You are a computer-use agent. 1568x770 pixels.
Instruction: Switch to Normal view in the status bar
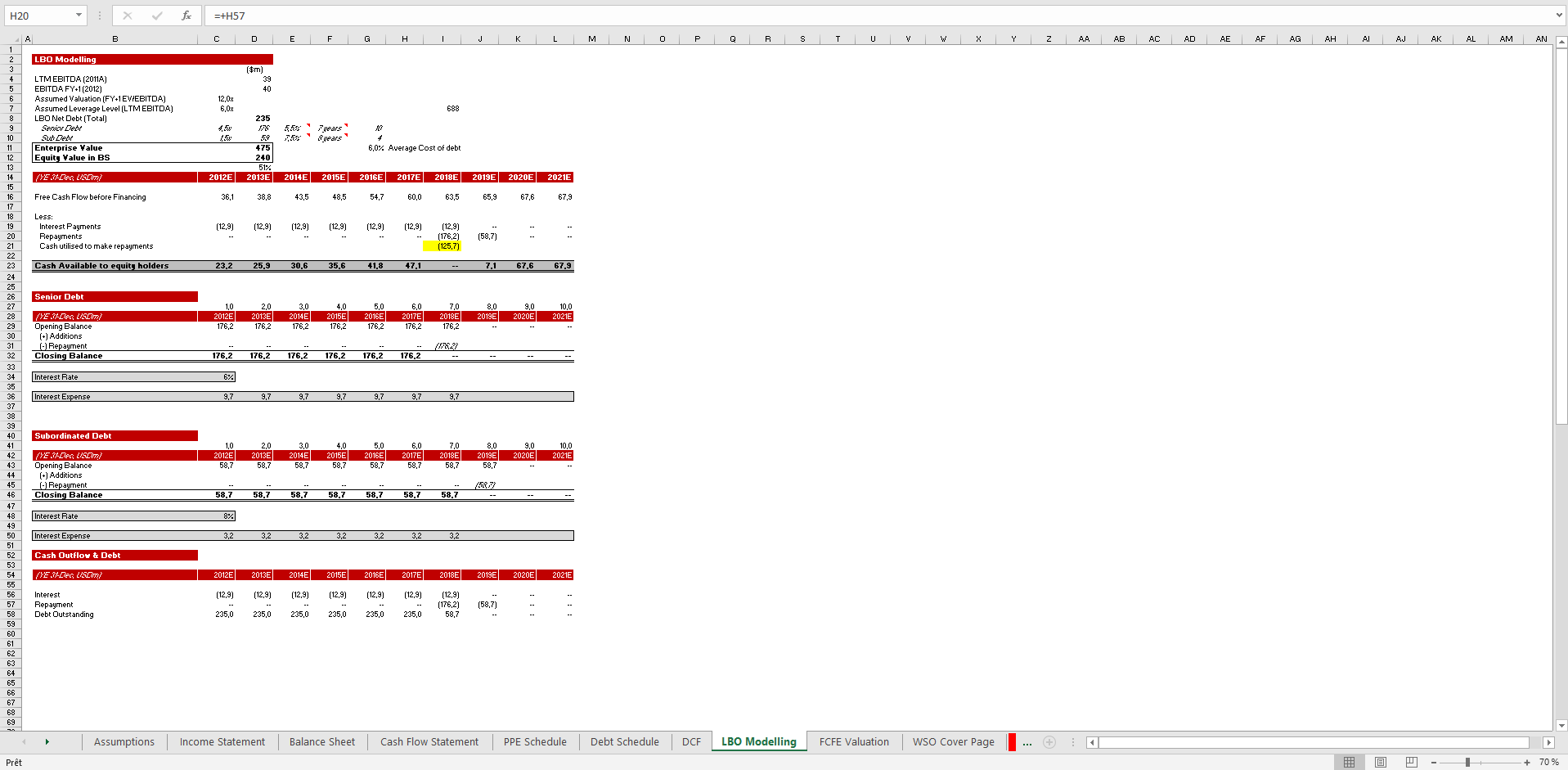pos(1350,762)
